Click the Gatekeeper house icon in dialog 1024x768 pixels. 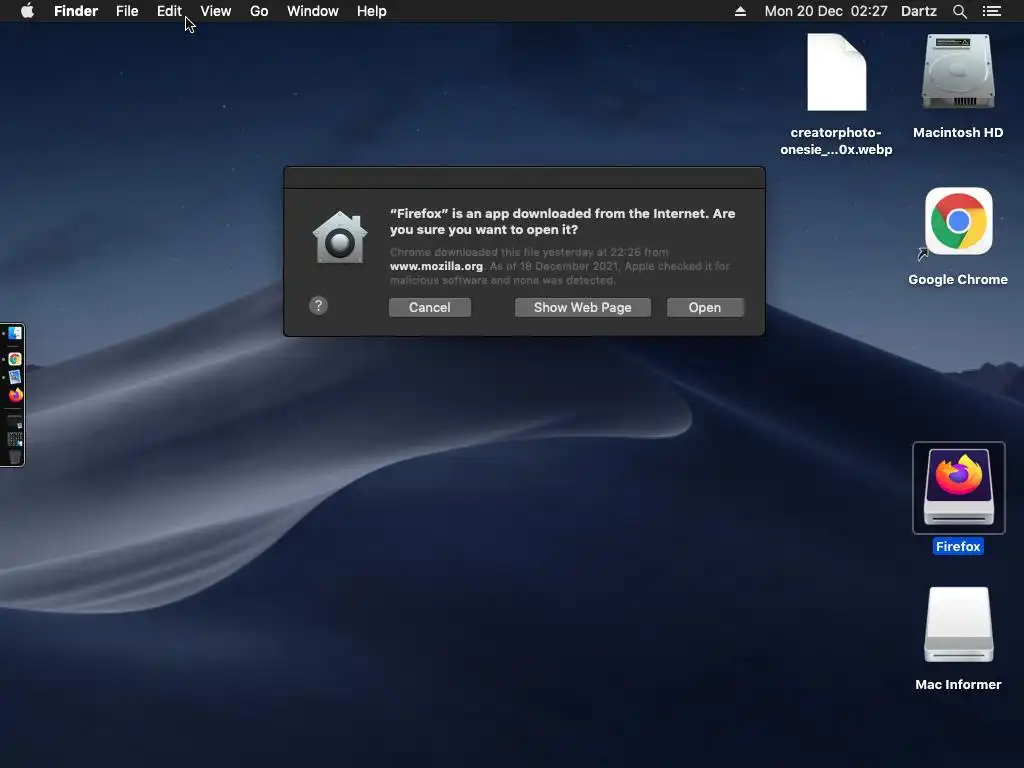pos(340,238)
